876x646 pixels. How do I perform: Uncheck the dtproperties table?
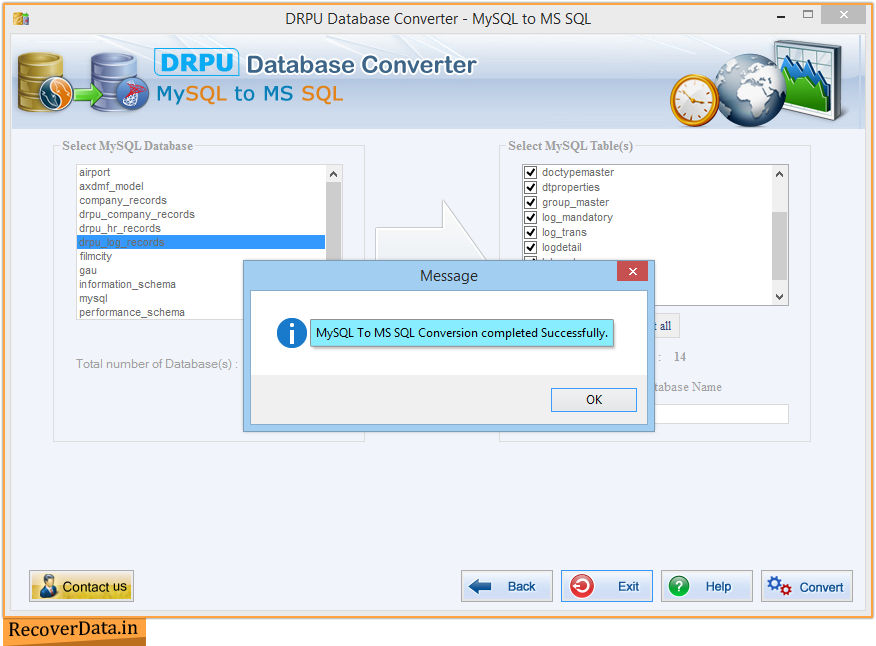pyautogui.click(x=531, y=187)
